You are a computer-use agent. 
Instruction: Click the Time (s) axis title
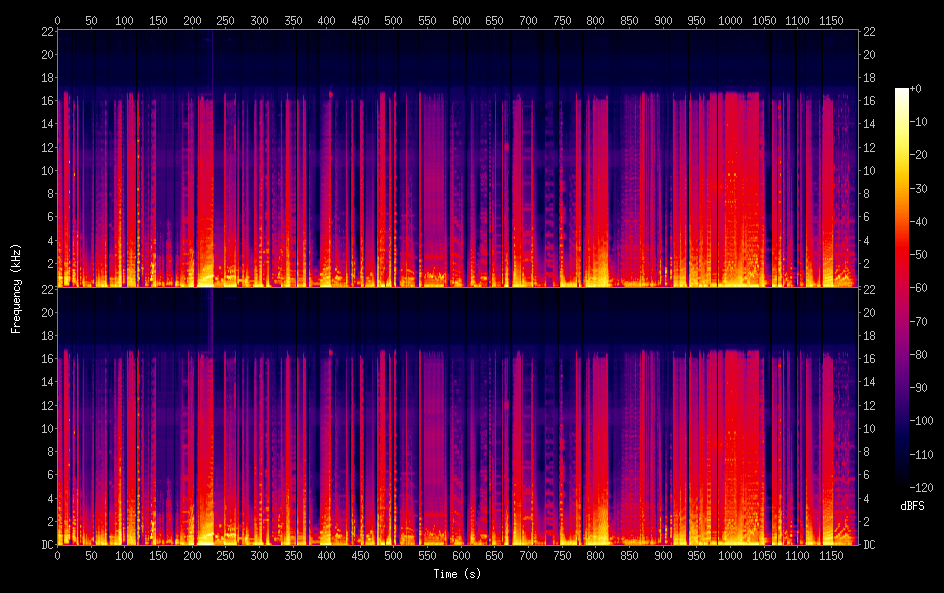click(458, 574)
